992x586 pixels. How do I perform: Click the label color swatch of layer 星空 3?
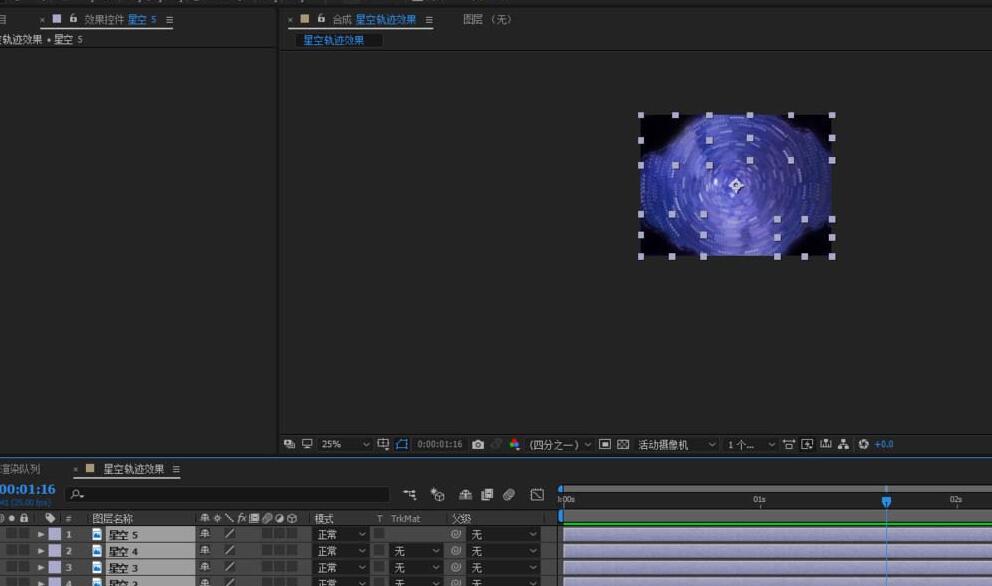[55, 567]
